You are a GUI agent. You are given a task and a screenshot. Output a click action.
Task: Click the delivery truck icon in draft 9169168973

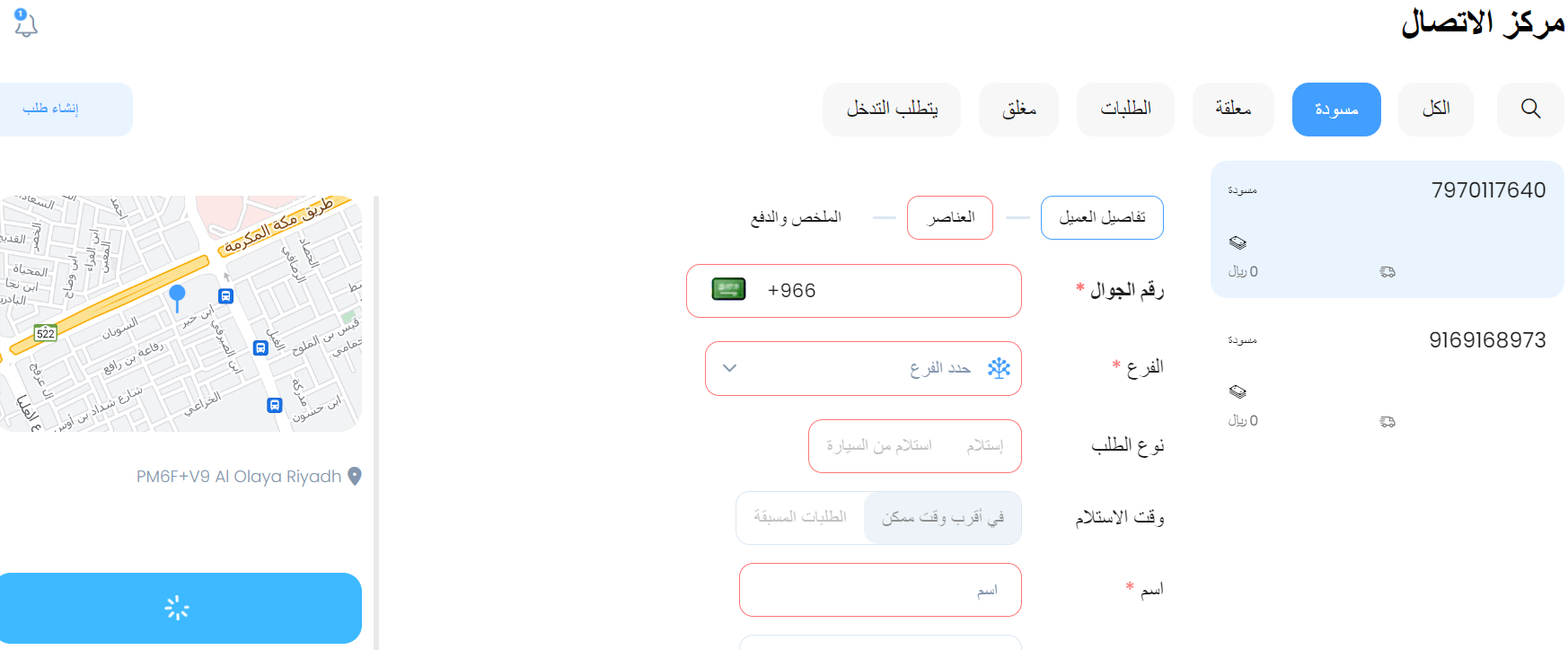click(1387, 421)
